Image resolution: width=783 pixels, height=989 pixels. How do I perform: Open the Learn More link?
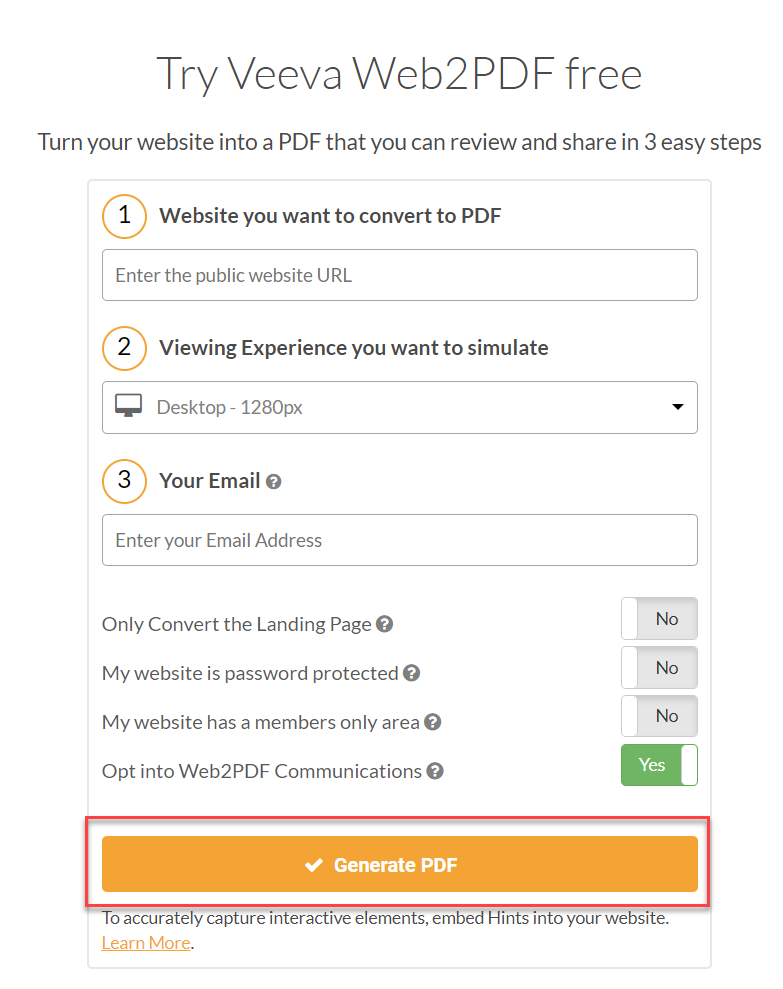[145, 943]
